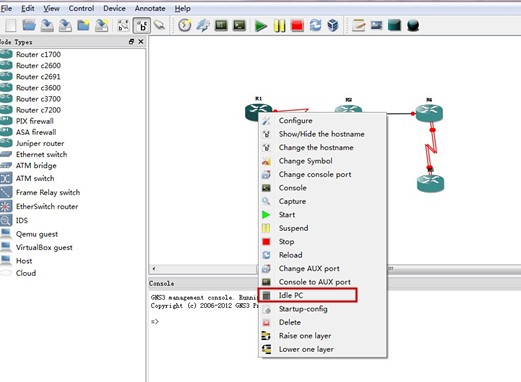The width and height of the screenshot is (521, 382).
Task: Select Lower one layer menu entry
Action: (322, 349)
